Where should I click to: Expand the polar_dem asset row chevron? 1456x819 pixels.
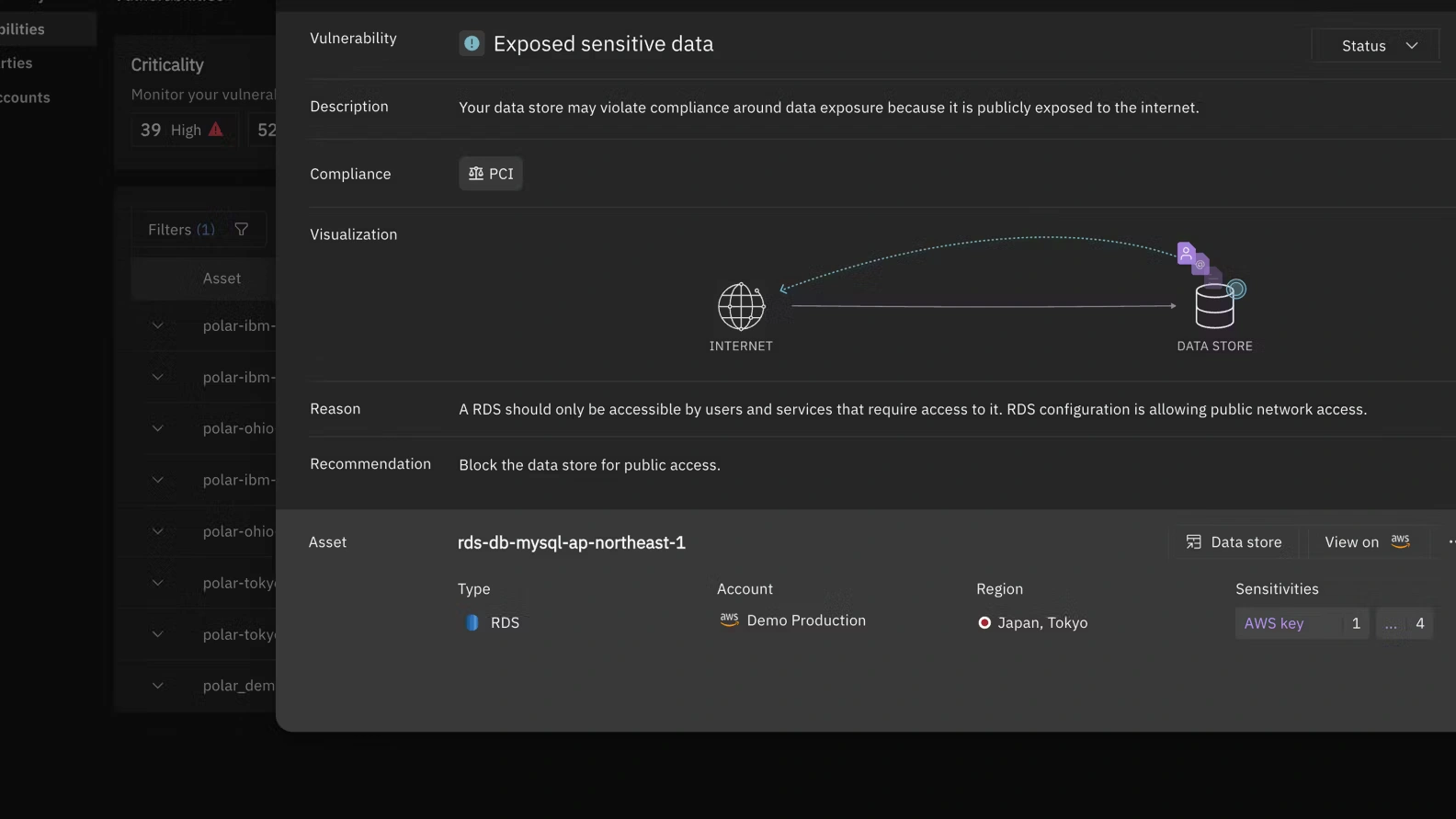158,686
